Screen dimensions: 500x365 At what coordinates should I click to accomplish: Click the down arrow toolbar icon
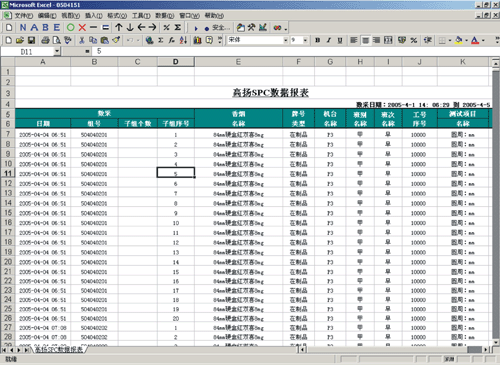(130, 28)
